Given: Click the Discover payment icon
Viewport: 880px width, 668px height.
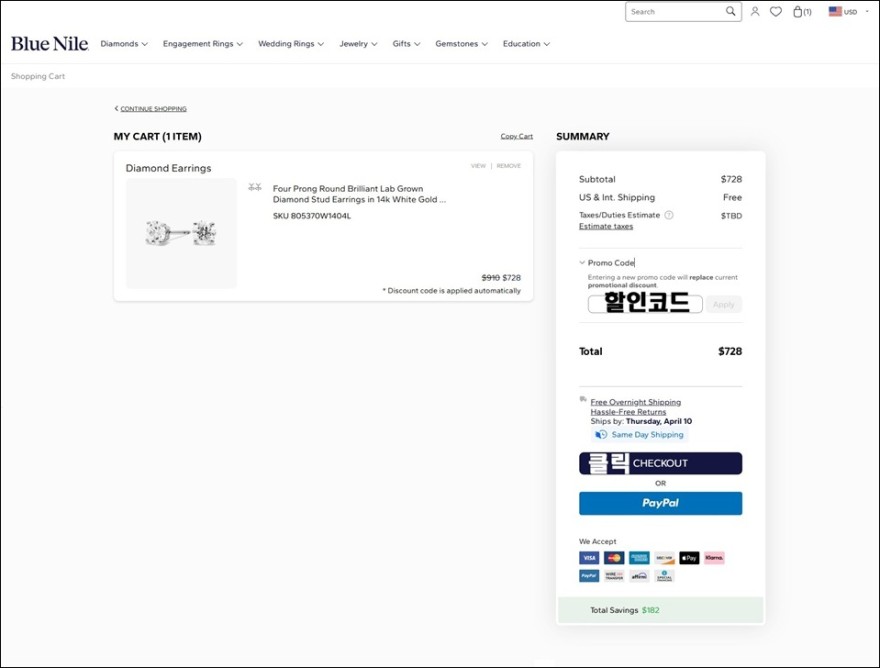Looking at the screenshot, I should pos(664,557).
